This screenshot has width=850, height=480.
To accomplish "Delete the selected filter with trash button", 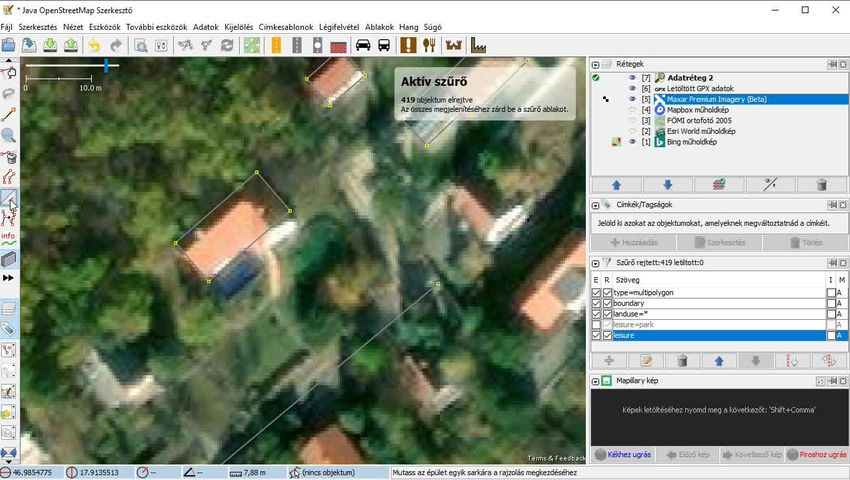I will pyautogui.click(x=682, y=361).
